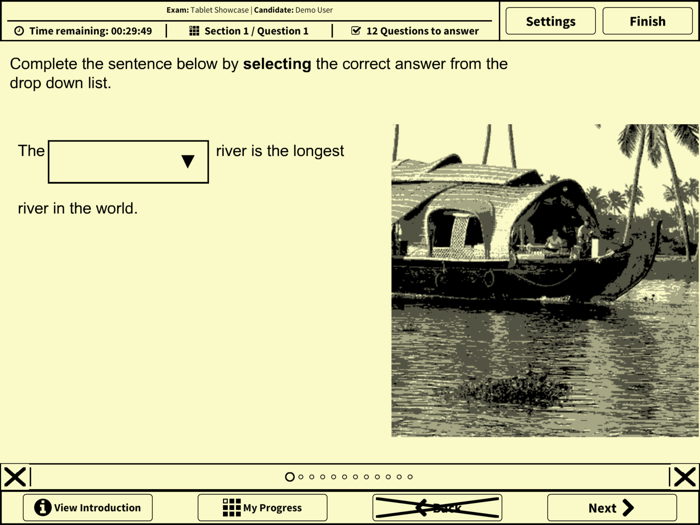This screenshot has width=700, height=525.
Task: Click the right X navigation strip button
Action: (685, 477)
